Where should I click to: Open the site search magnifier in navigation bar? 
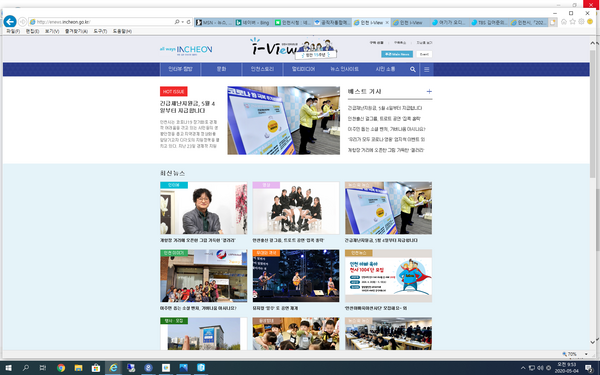(x=412, y=69)
